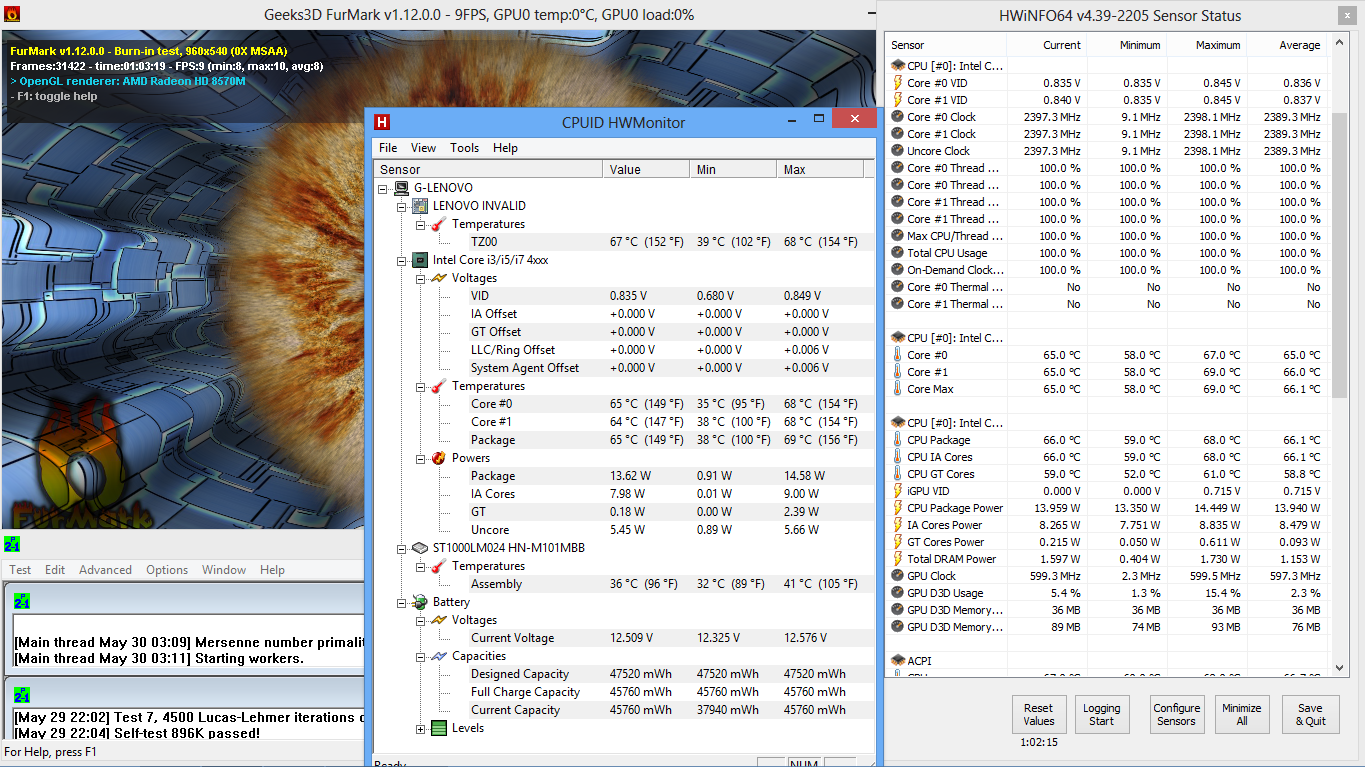This screenshot has width=1365, height=767.
Task: Select the CPU GT Cores temperature row
Action: pyautogui.click(x=1107, y=474)
